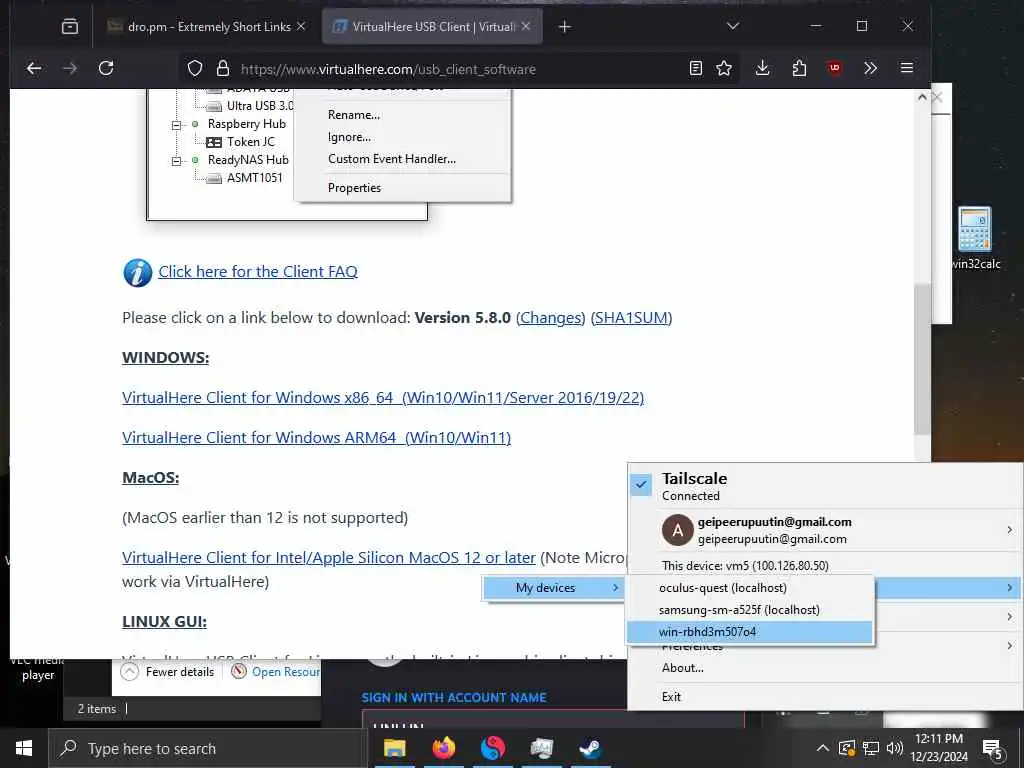Open File Explorer from taskbar

click(x=394, y=748)
